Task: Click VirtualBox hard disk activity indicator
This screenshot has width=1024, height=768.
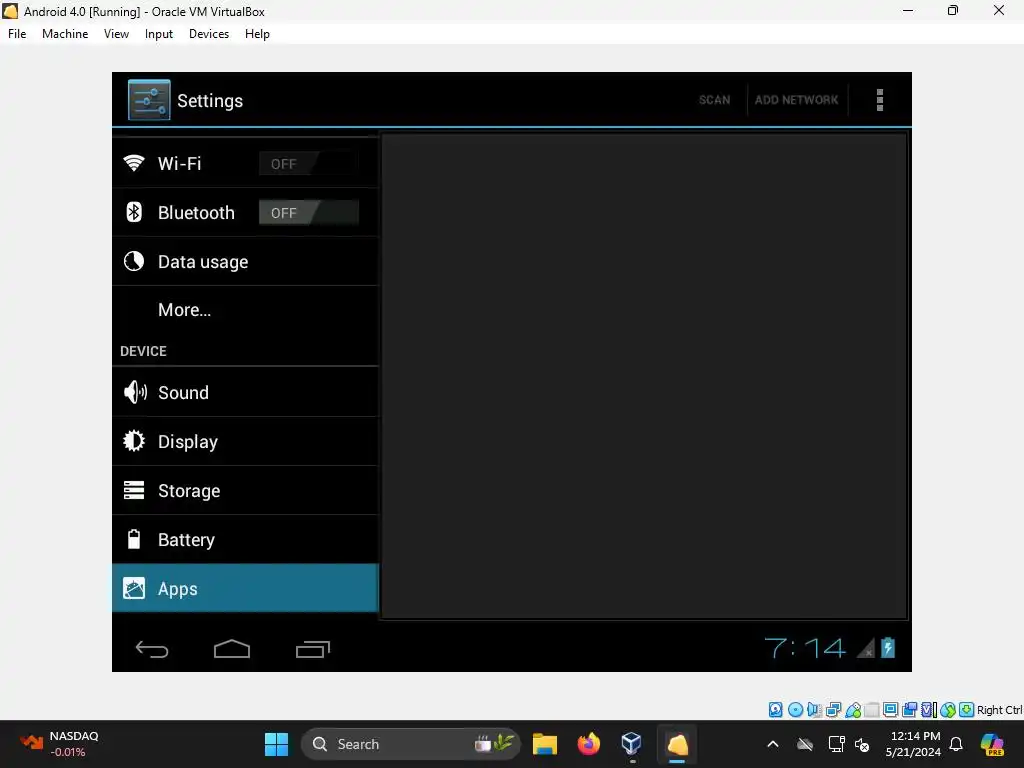Action: point(775,710)
